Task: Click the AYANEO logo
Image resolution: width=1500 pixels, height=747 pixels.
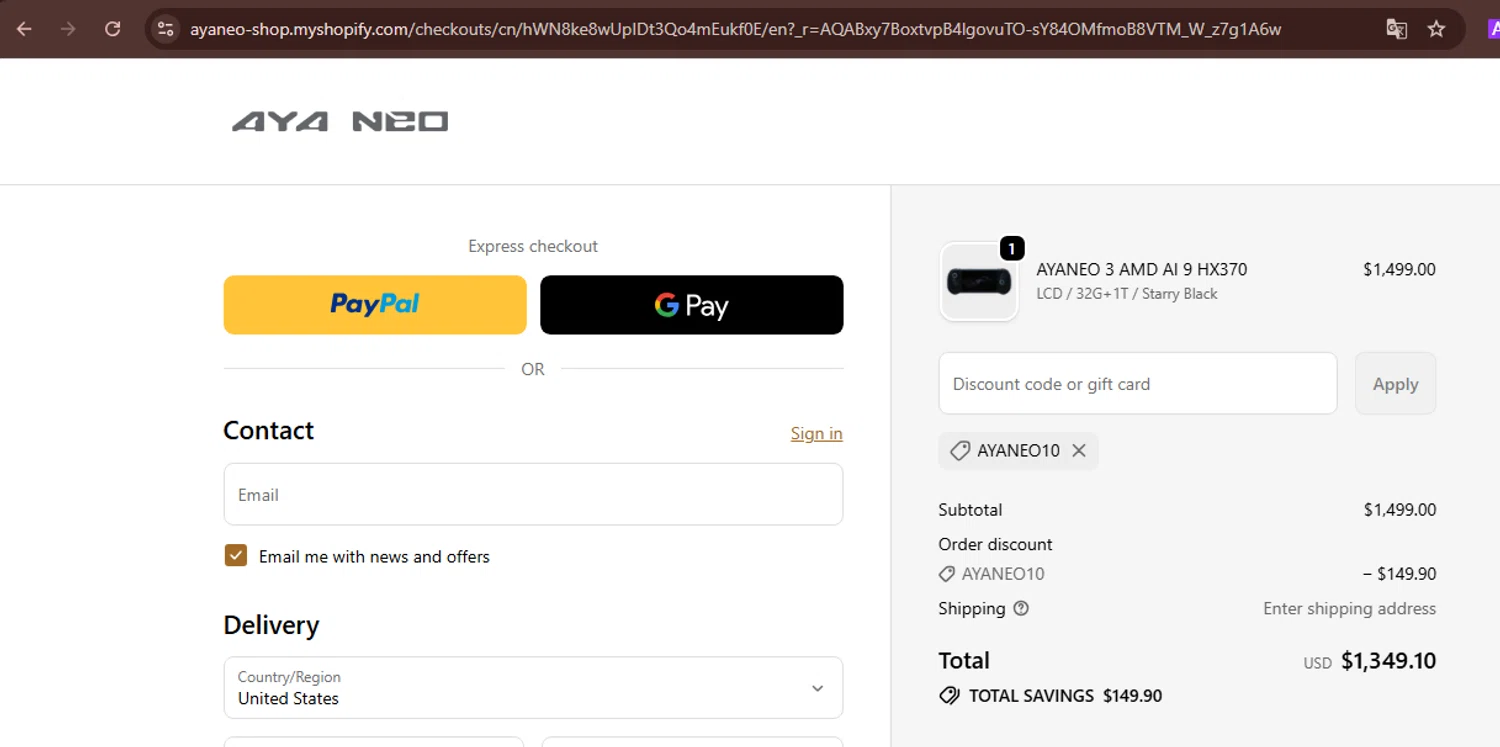Action: coord(340,121)
